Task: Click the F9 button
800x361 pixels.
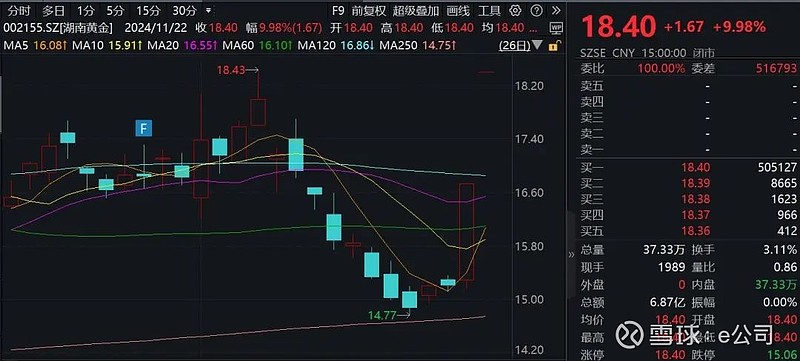Action: coord(338,10)
